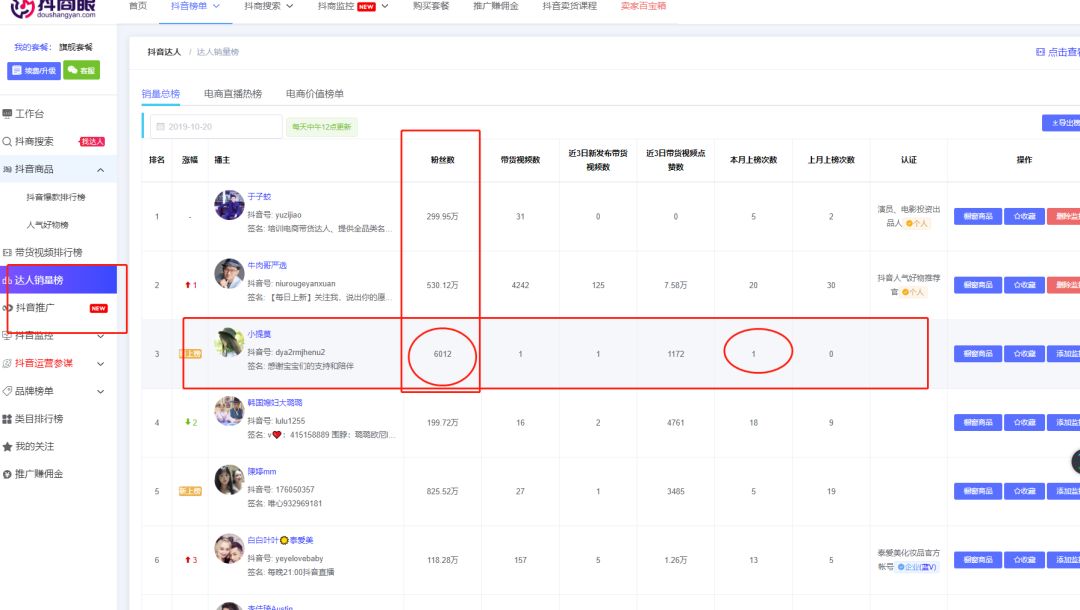Image resolution: width=1080 pixels, height=610 pixels.
Task: Click the 于子蛟 name link
Action: click(259, 197)
